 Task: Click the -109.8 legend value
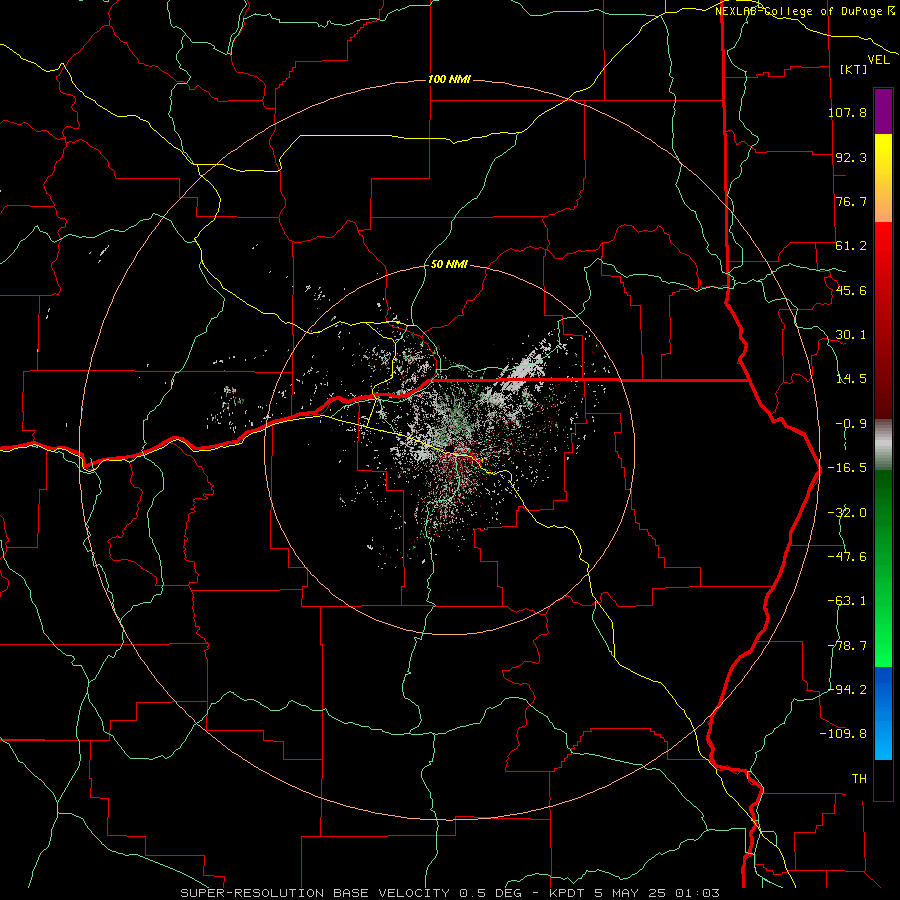[843, 734]
